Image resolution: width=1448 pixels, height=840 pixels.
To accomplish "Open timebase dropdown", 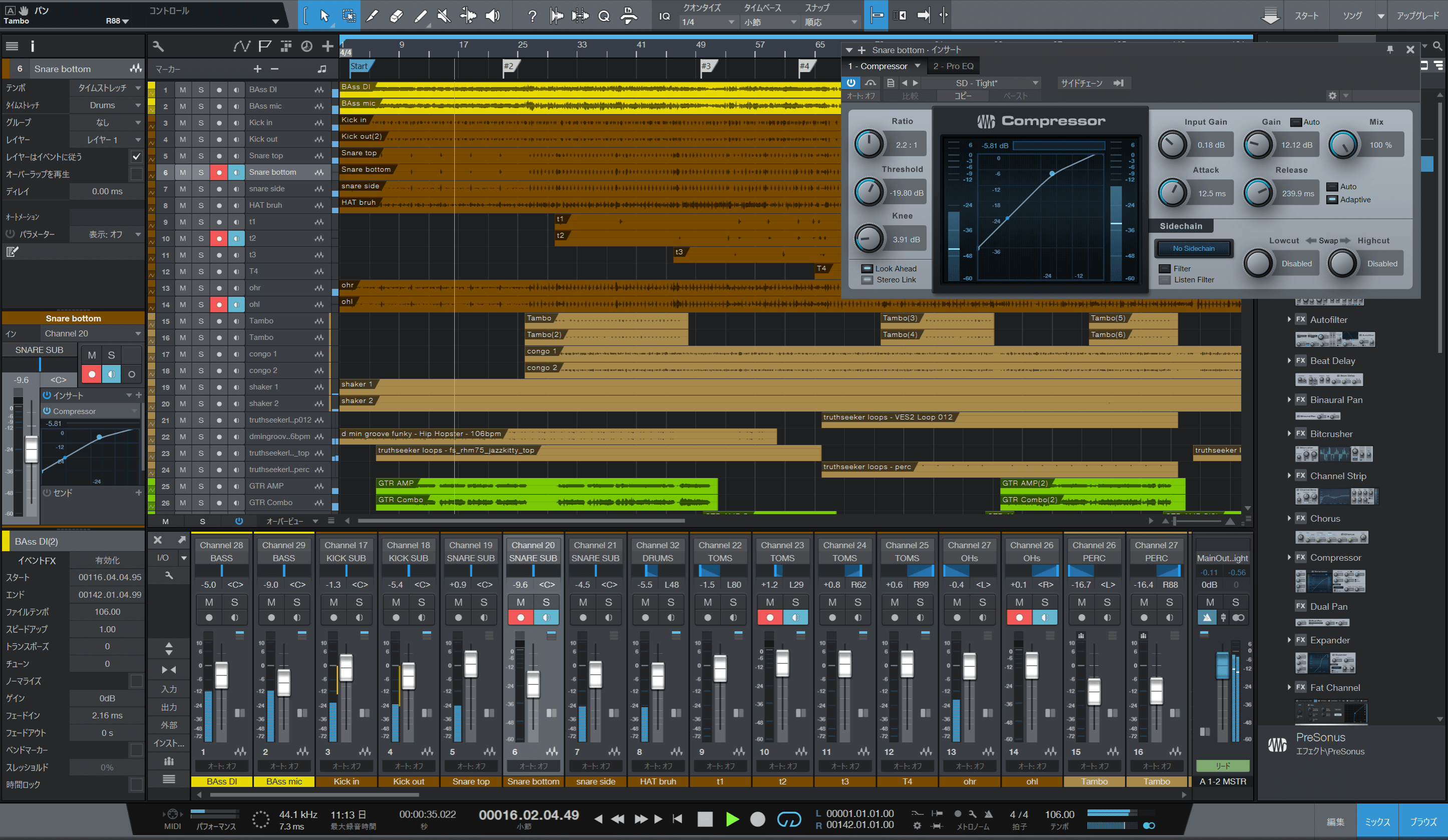I will click(x=770, y=22).
